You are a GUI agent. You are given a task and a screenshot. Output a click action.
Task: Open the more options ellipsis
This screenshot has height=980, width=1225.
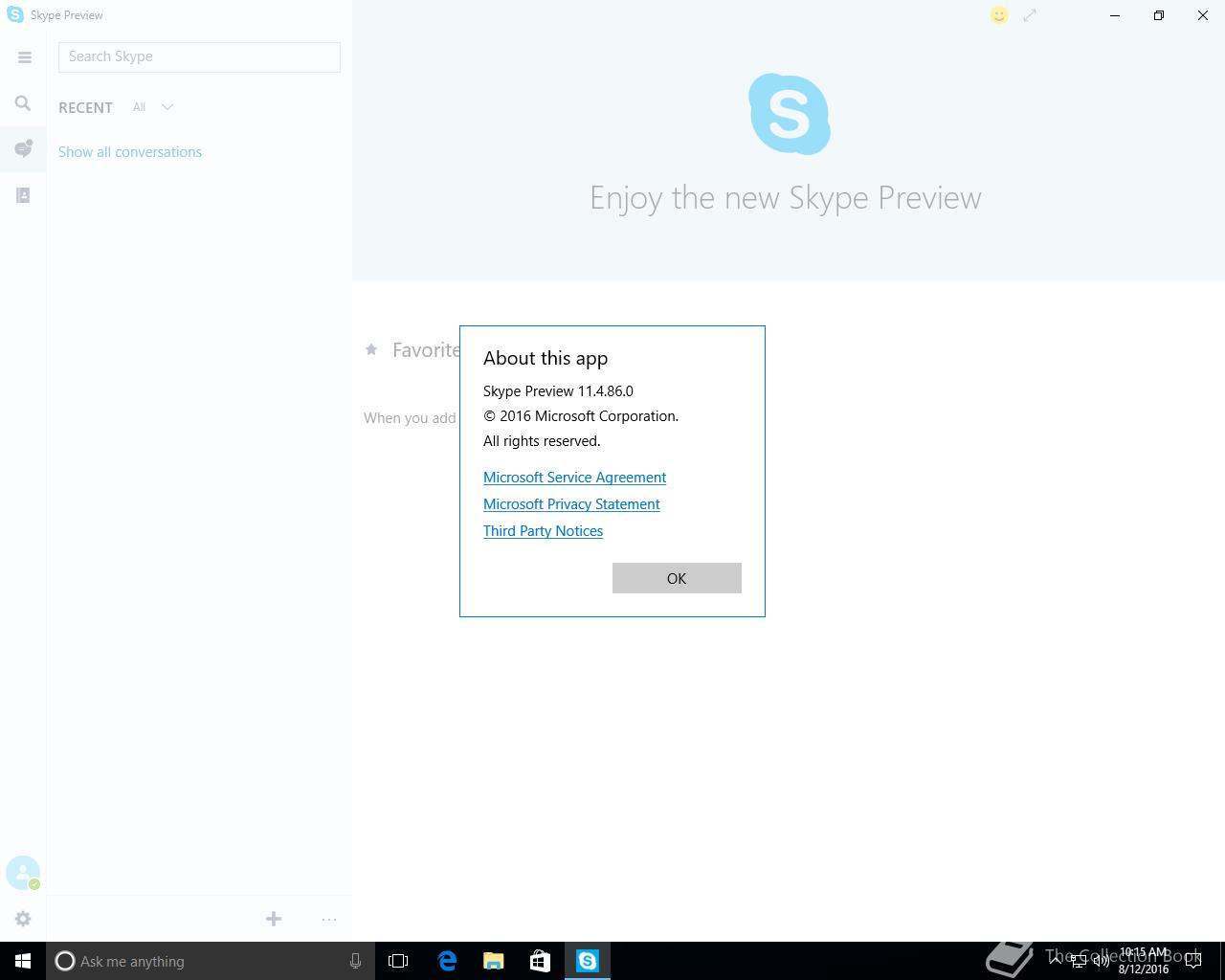coord(329,919)
